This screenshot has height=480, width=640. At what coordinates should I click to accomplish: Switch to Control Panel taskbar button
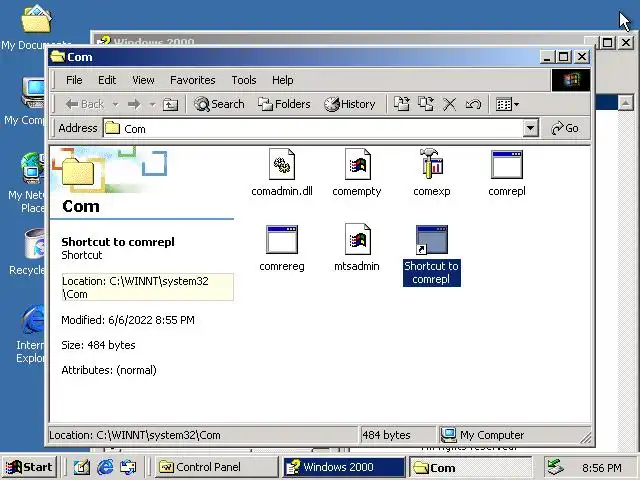pyautogui.click(x=217, y=467)
